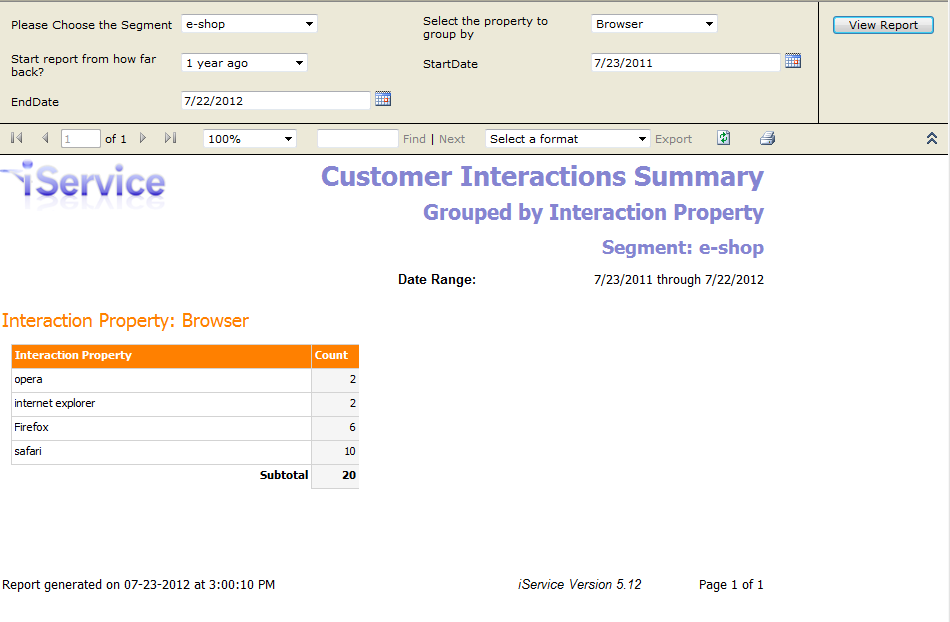The width and height of the screenshot is (950, 622).
Task: Click the Next search result link
Action: click(452, 139)
